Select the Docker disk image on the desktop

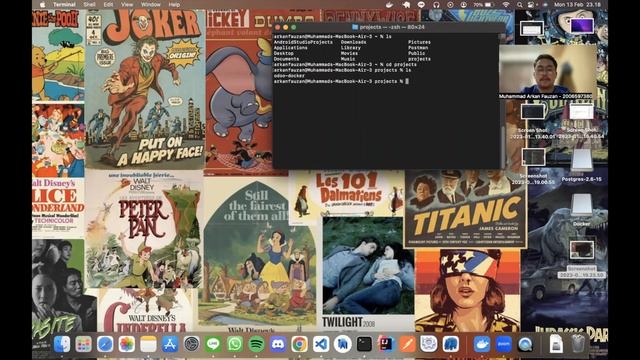582,210
